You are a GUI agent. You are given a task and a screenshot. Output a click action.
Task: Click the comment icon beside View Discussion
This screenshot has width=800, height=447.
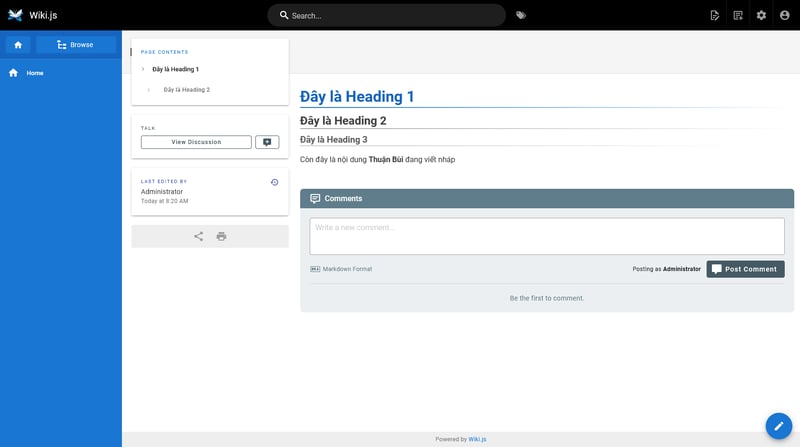[267, 142]
